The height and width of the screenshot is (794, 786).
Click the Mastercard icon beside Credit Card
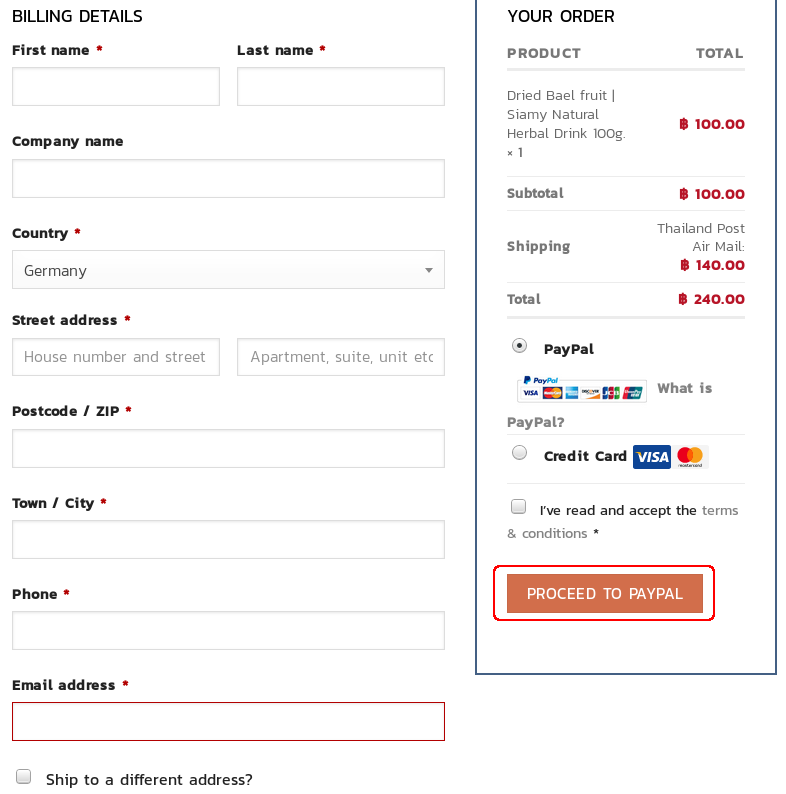coord(690,457)
